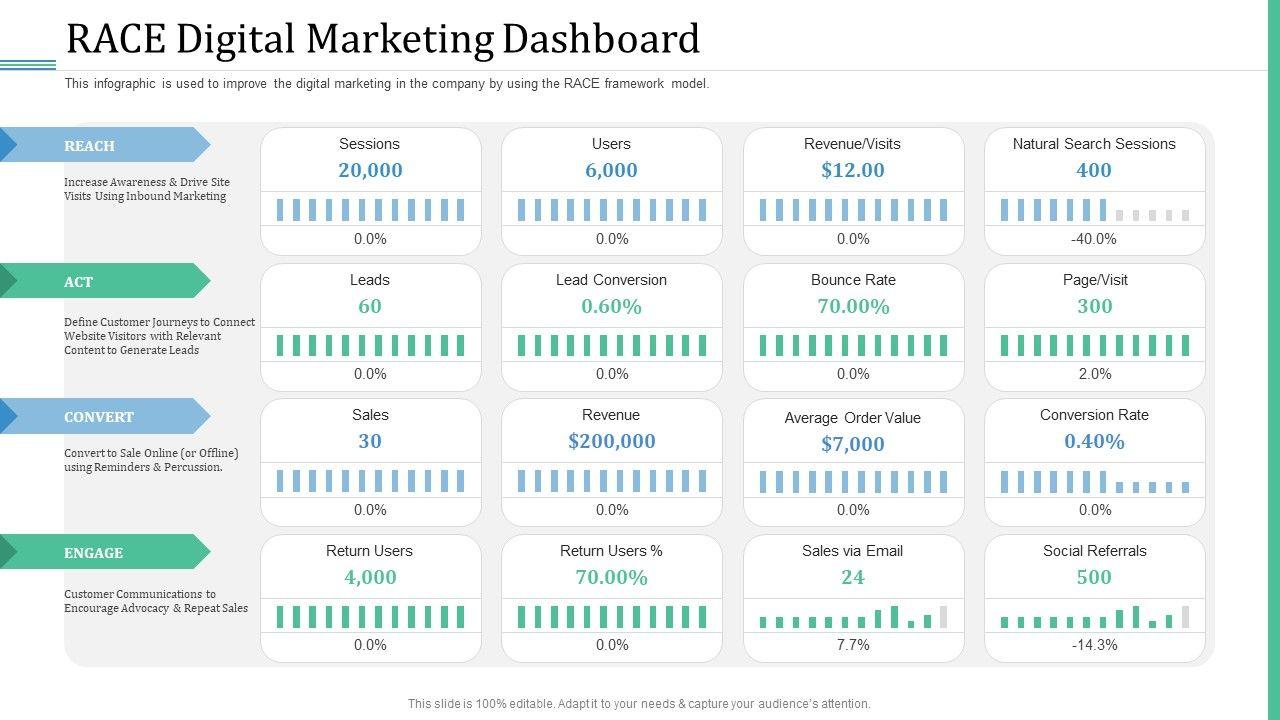1280x720 pixels.
Task: Select the Average Order Value title
Action: 853,418
